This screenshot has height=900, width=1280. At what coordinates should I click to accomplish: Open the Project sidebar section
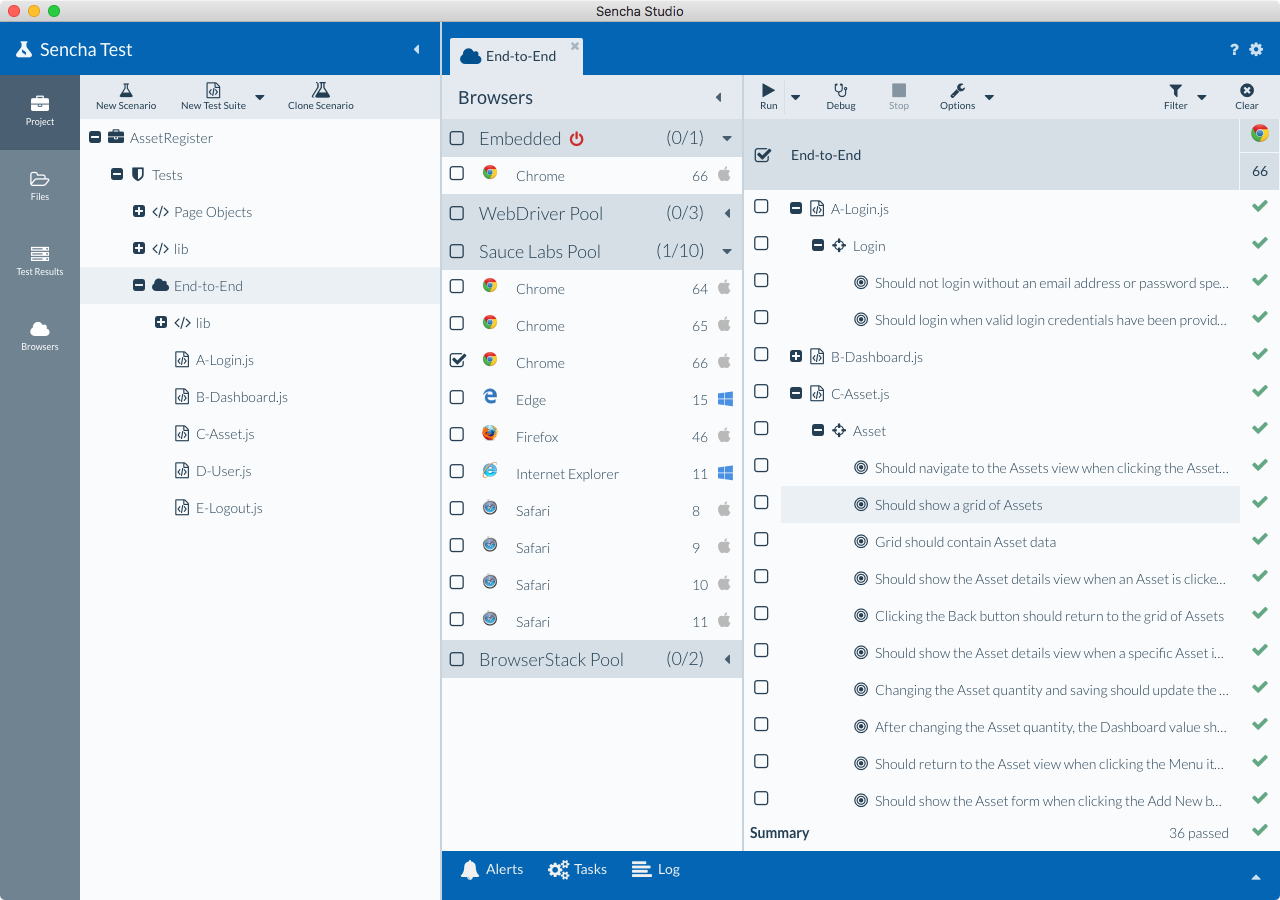[40, 112]
